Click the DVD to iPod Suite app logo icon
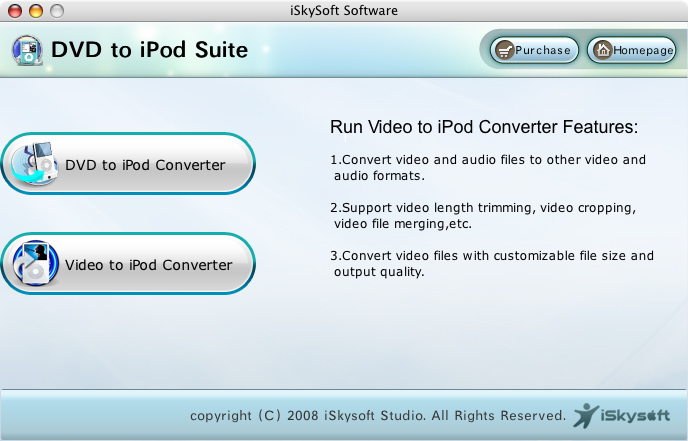 (27, 50)
